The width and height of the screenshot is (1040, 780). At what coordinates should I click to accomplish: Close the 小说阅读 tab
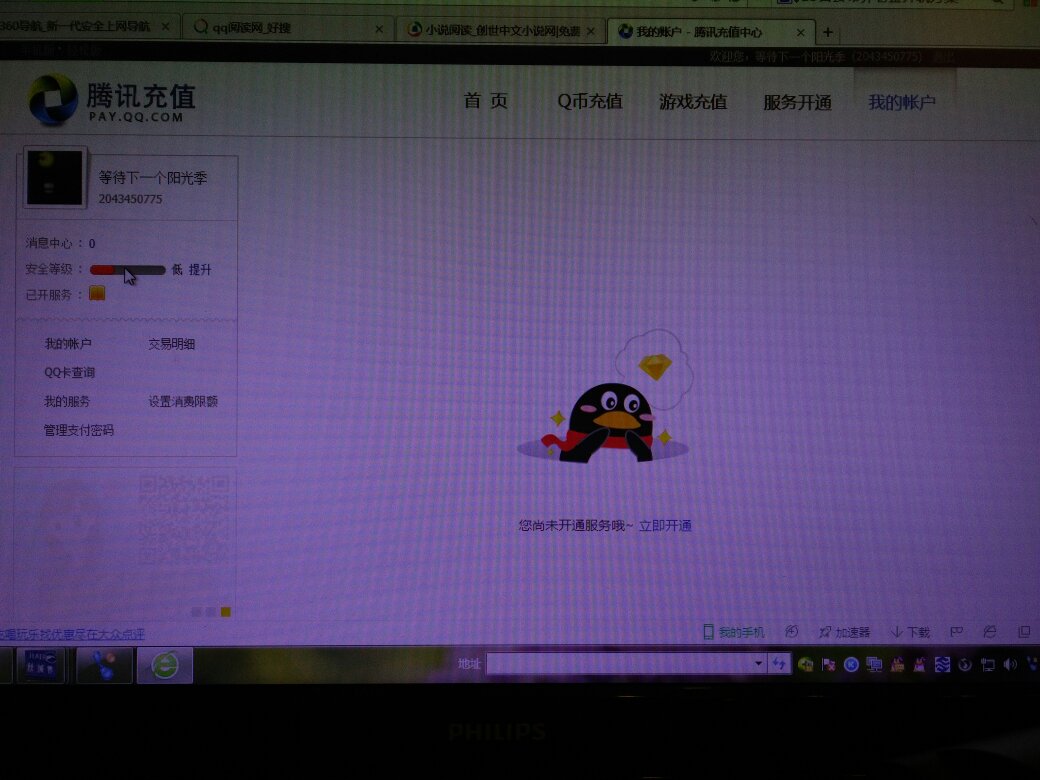tap(590, 31)
